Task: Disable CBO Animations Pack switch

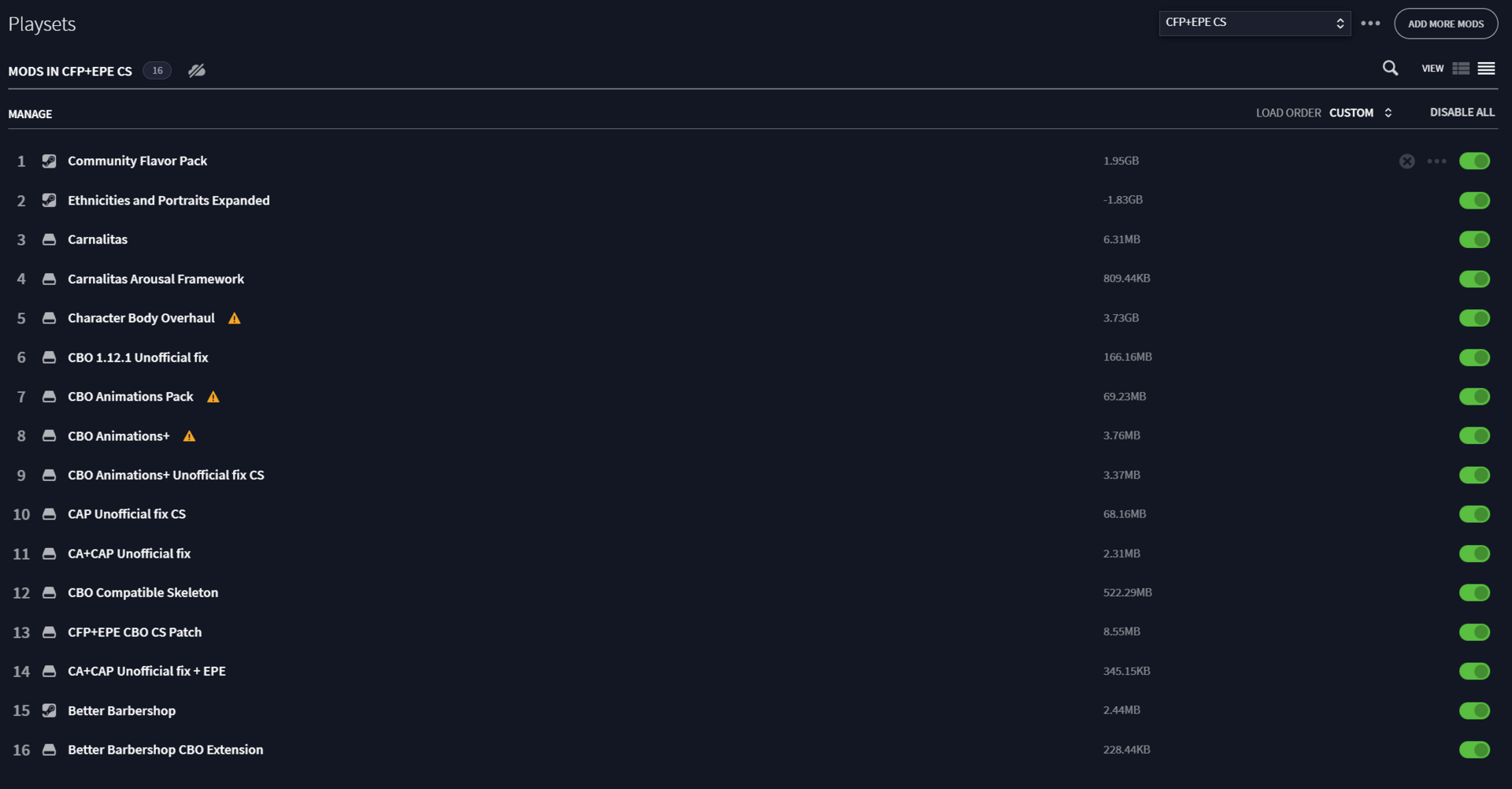Action: [x=1474, y=397]
